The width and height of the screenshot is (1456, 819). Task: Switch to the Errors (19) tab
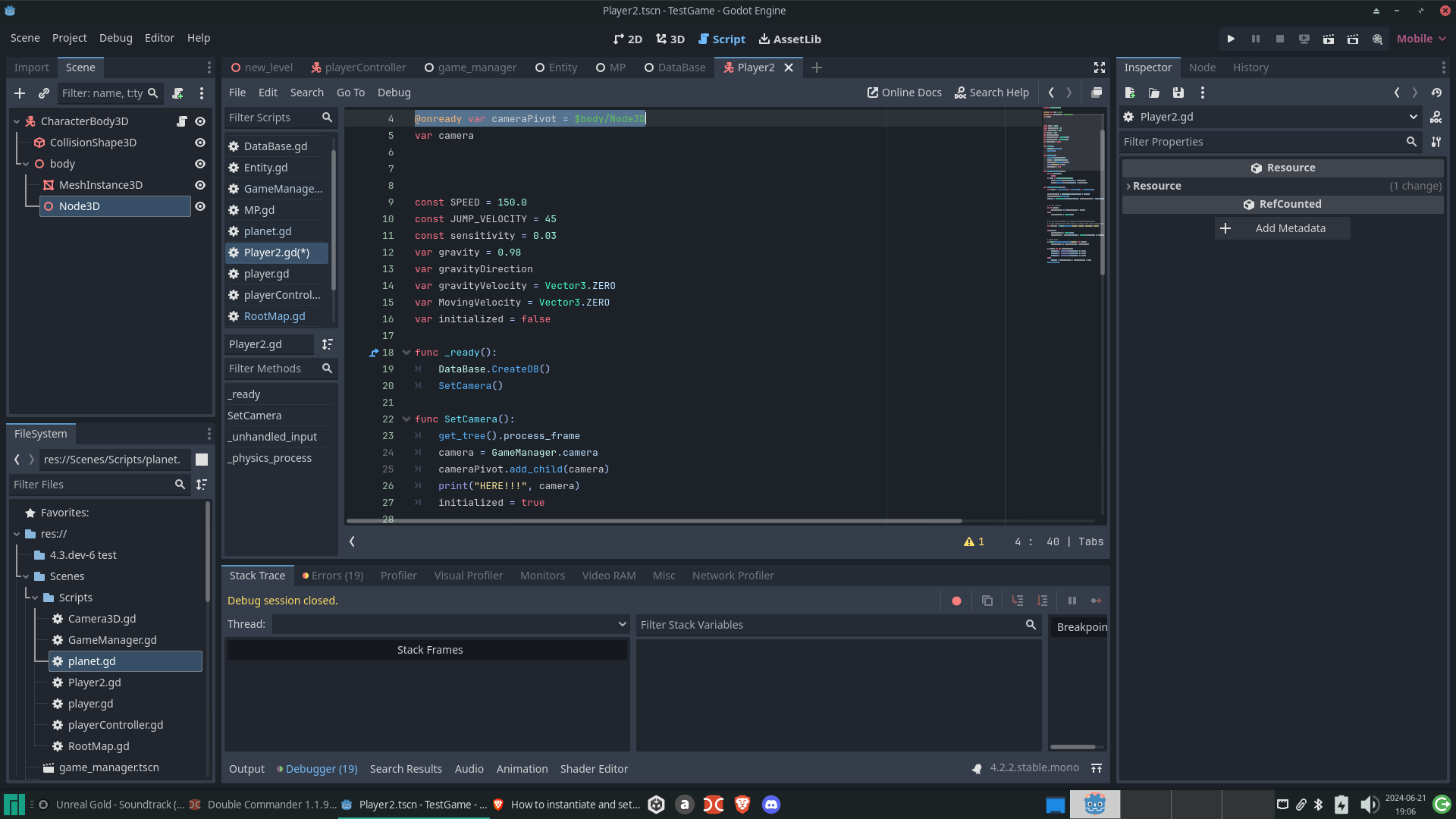[333, 576]
